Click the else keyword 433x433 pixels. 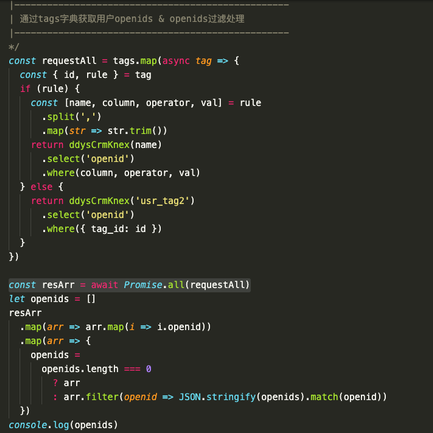click(41, 187)
